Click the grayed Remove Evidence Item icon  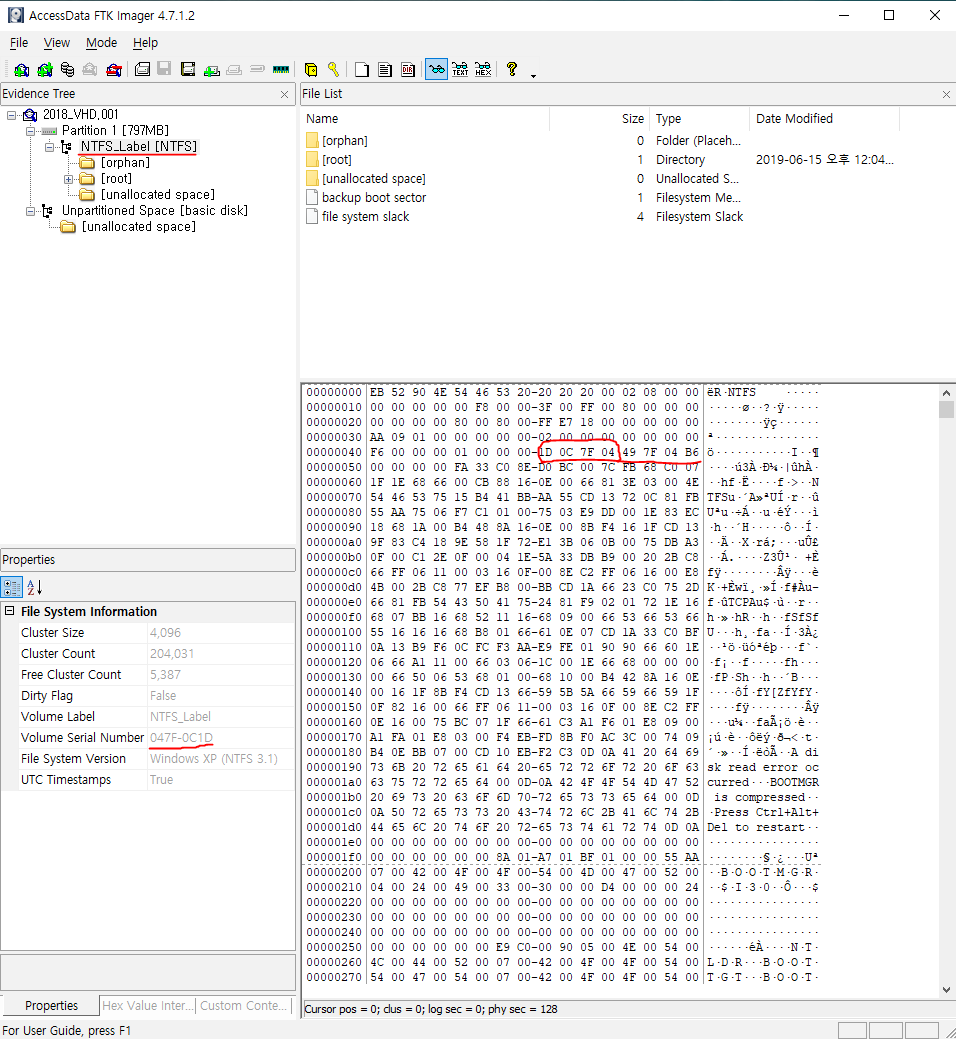[x=90, y=70]
